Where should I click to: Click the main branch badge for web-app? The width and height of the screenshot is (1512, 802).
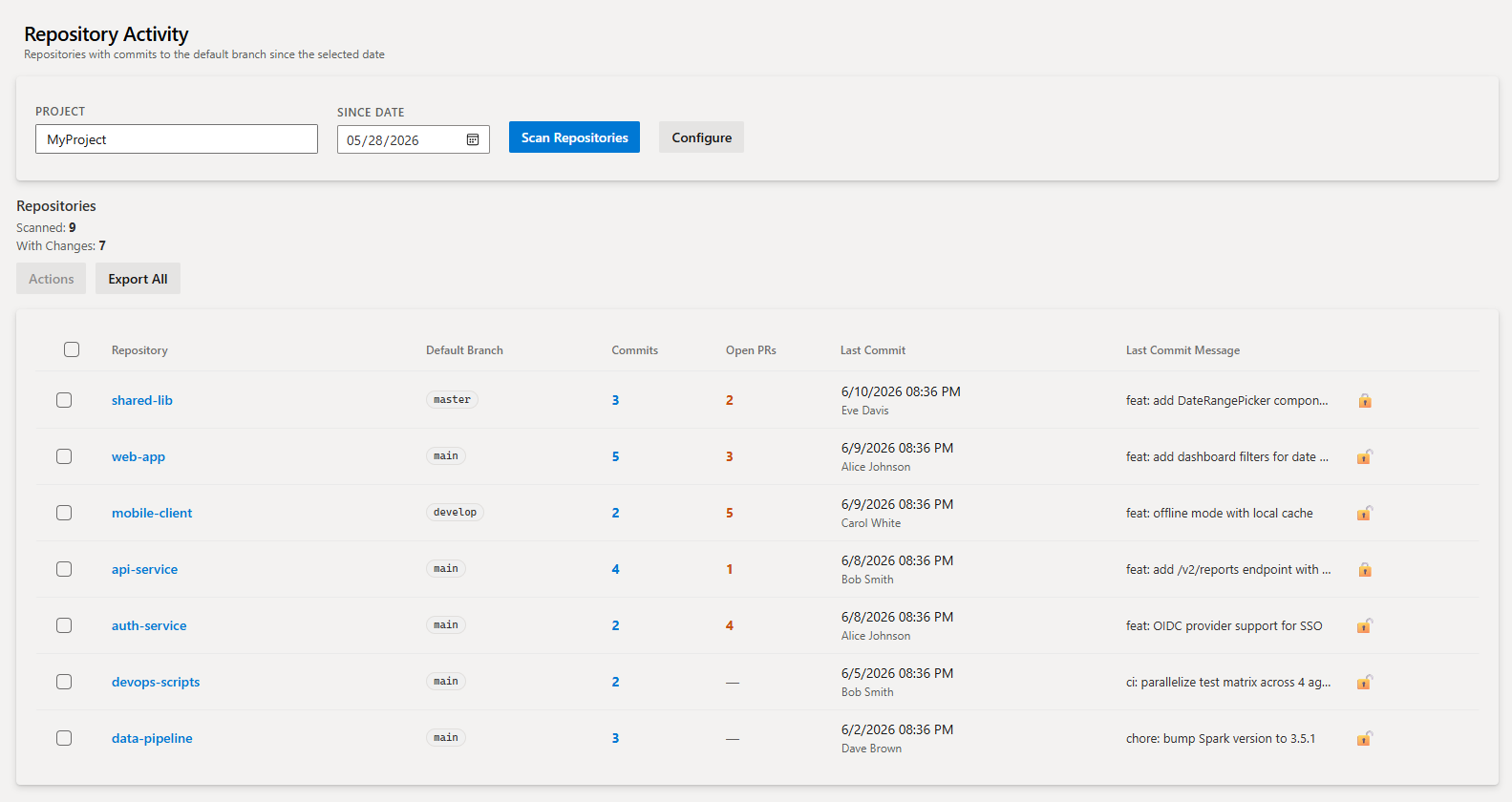(446, 456)
